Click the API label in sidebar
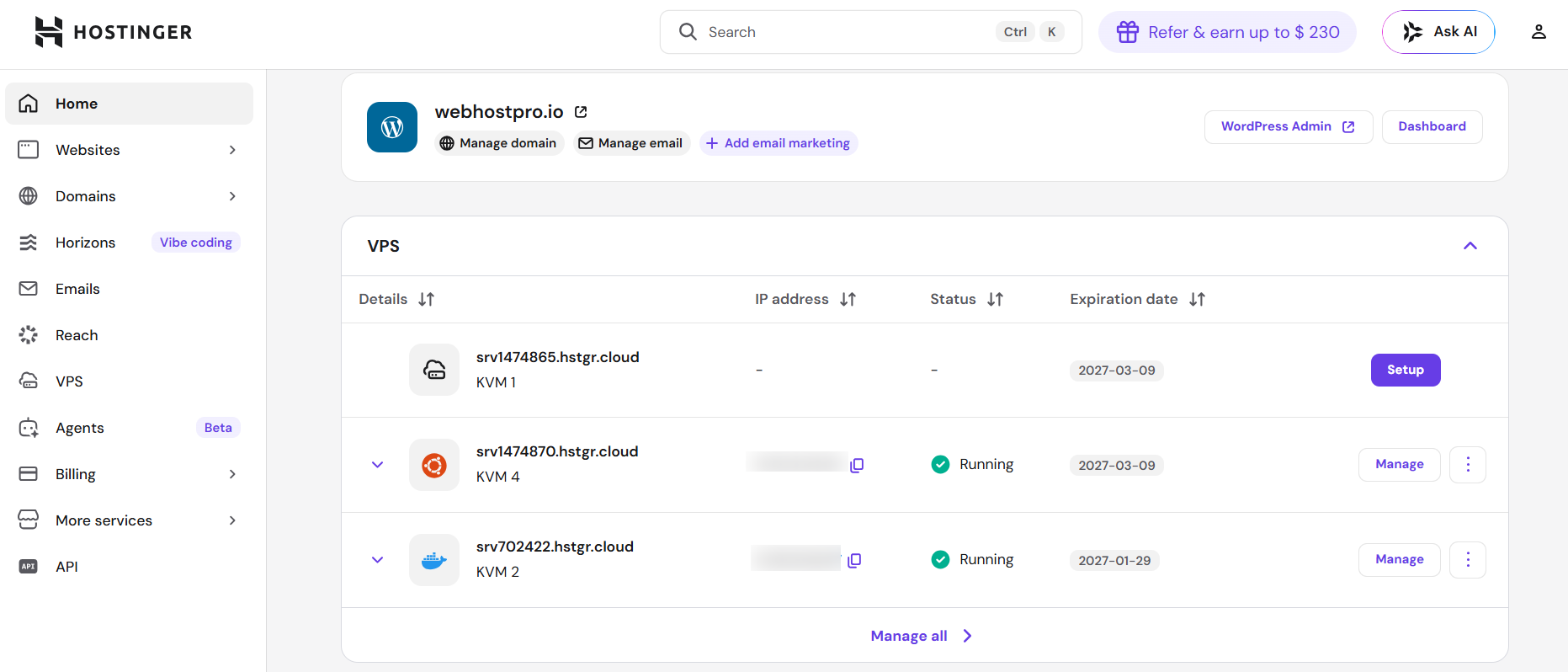 [66, 567]
